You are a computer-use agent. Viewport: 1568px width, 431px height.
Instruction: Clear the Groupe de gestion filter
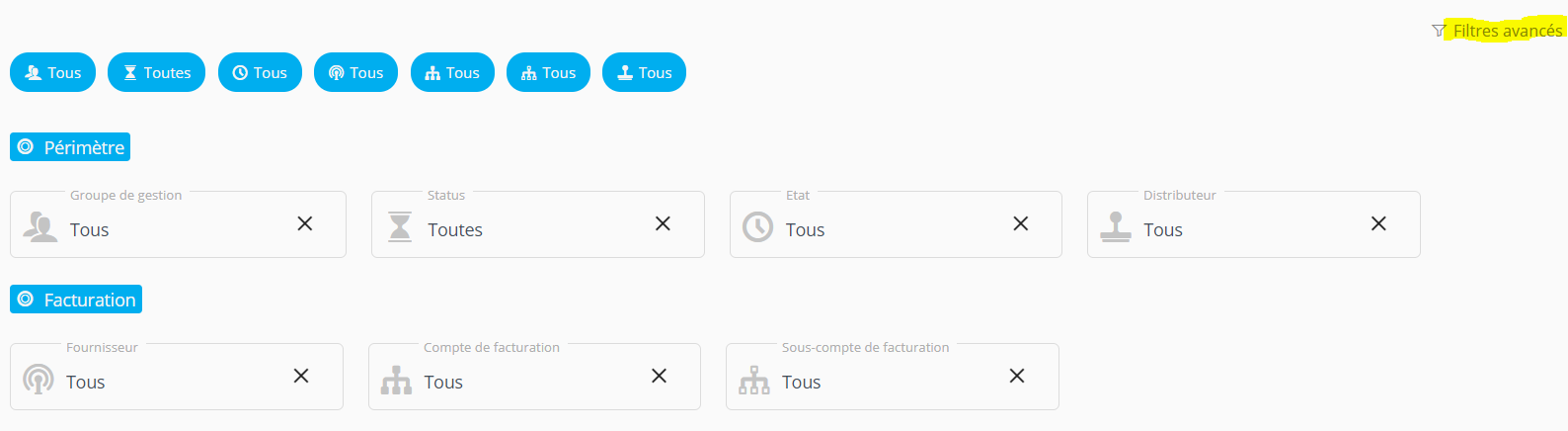coord(305,224)
